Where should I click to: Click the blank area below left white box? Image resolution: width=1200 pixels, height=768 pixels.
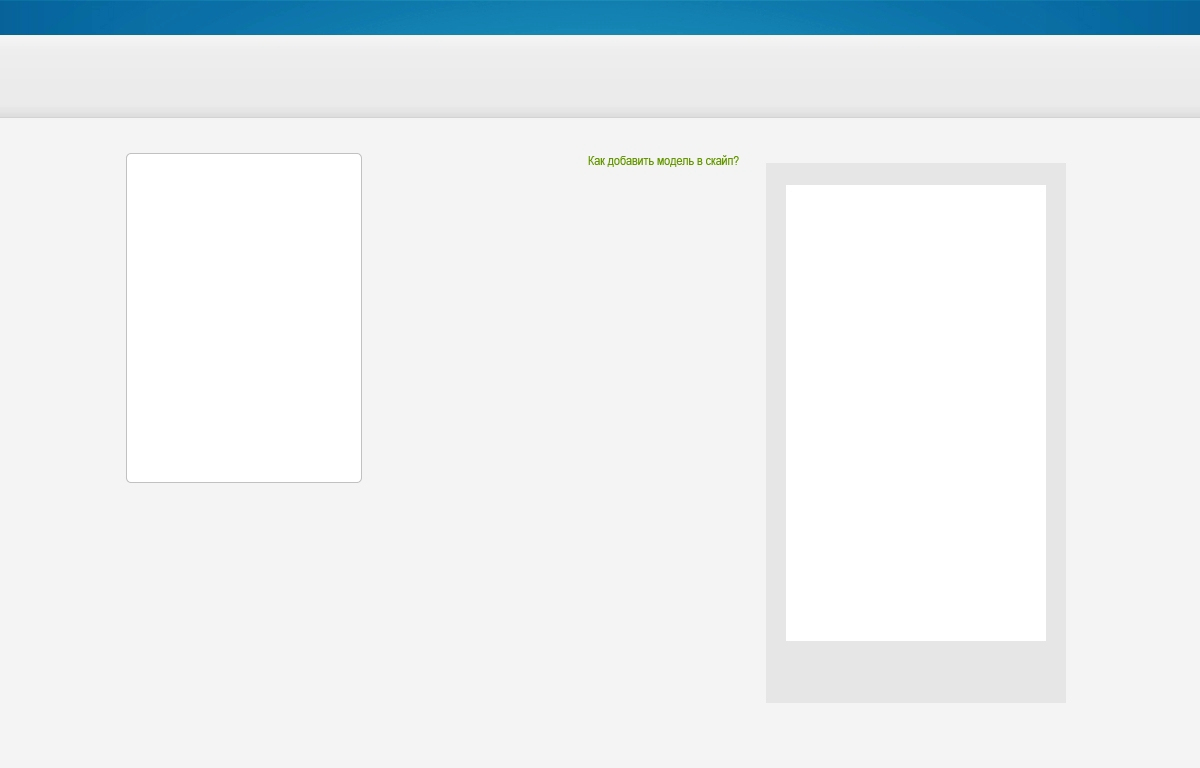tap(244, 600)
